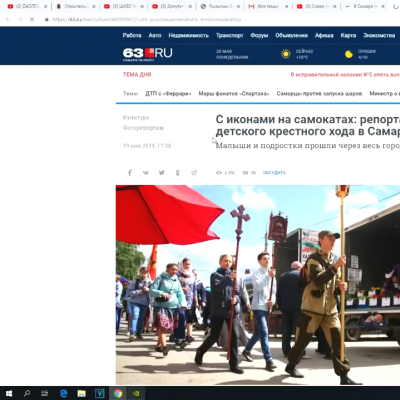Open ДТП с «Феррари» topic

[x=168, y=94]
